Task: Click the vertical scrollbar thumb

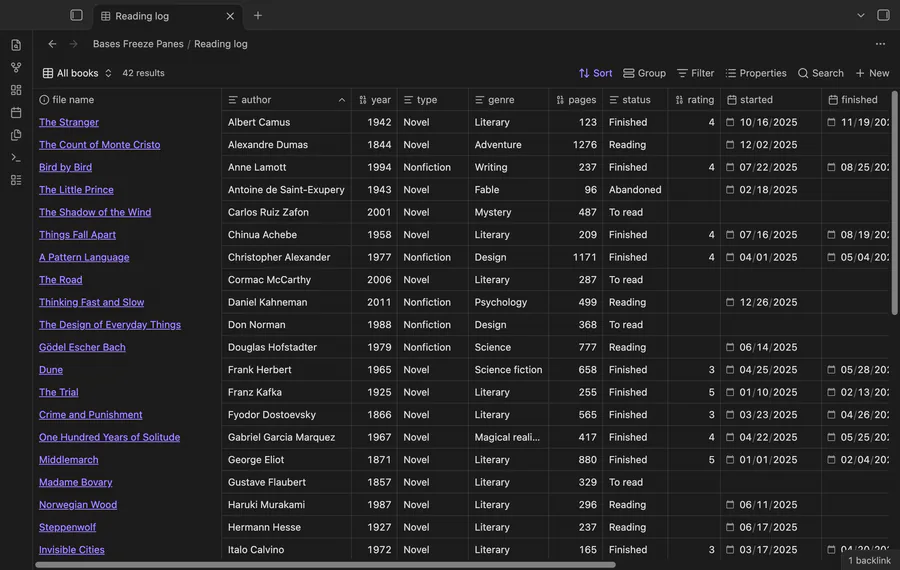Action: pos(894,202)
